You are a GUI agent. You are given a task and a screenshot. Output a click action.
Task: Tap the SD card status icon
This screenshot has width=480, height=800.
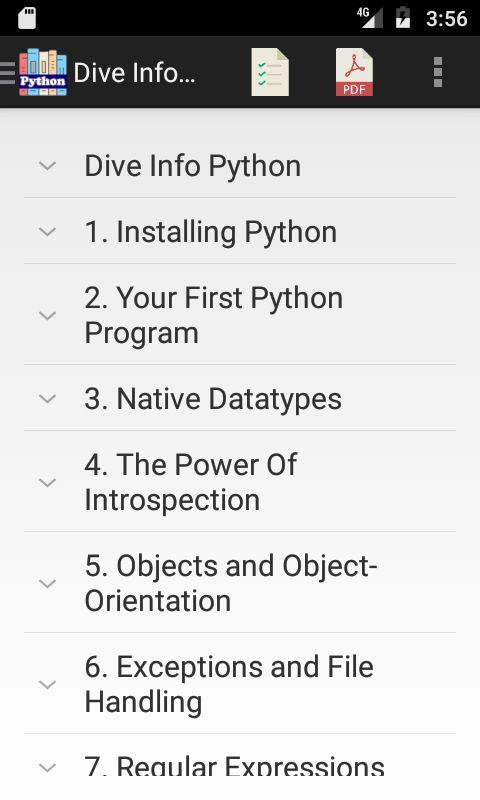(x=27, y=18)
